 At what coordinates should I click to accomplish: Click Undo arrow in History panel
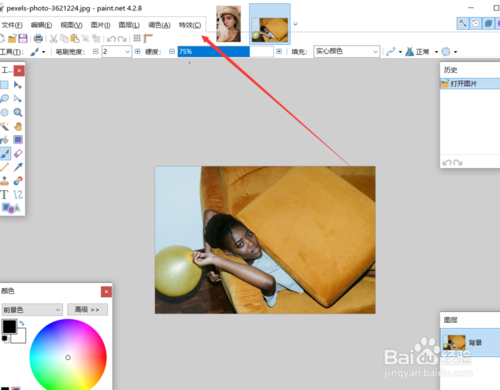447,162
